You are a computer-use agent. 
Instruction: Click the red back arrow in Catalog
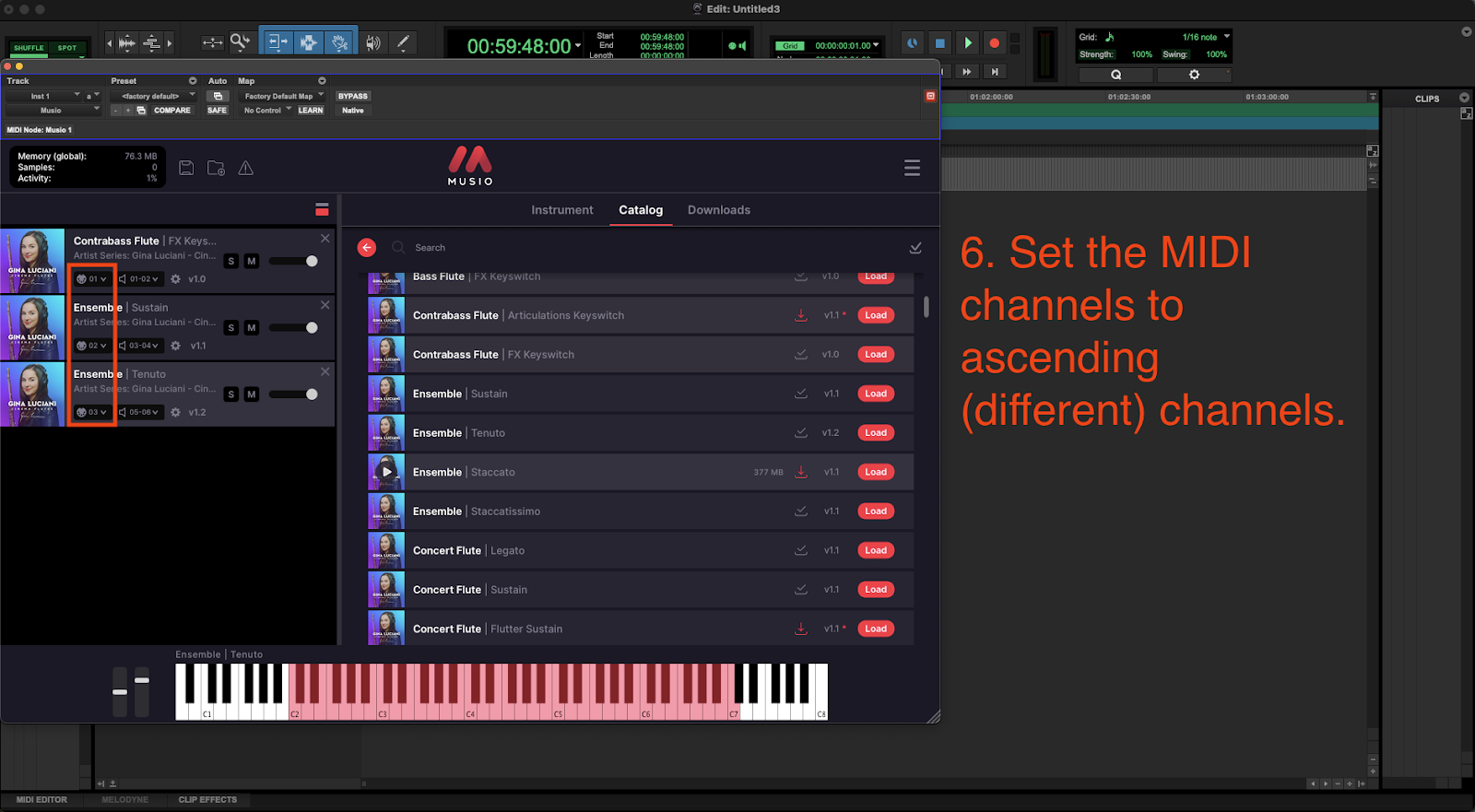[367, 247]
